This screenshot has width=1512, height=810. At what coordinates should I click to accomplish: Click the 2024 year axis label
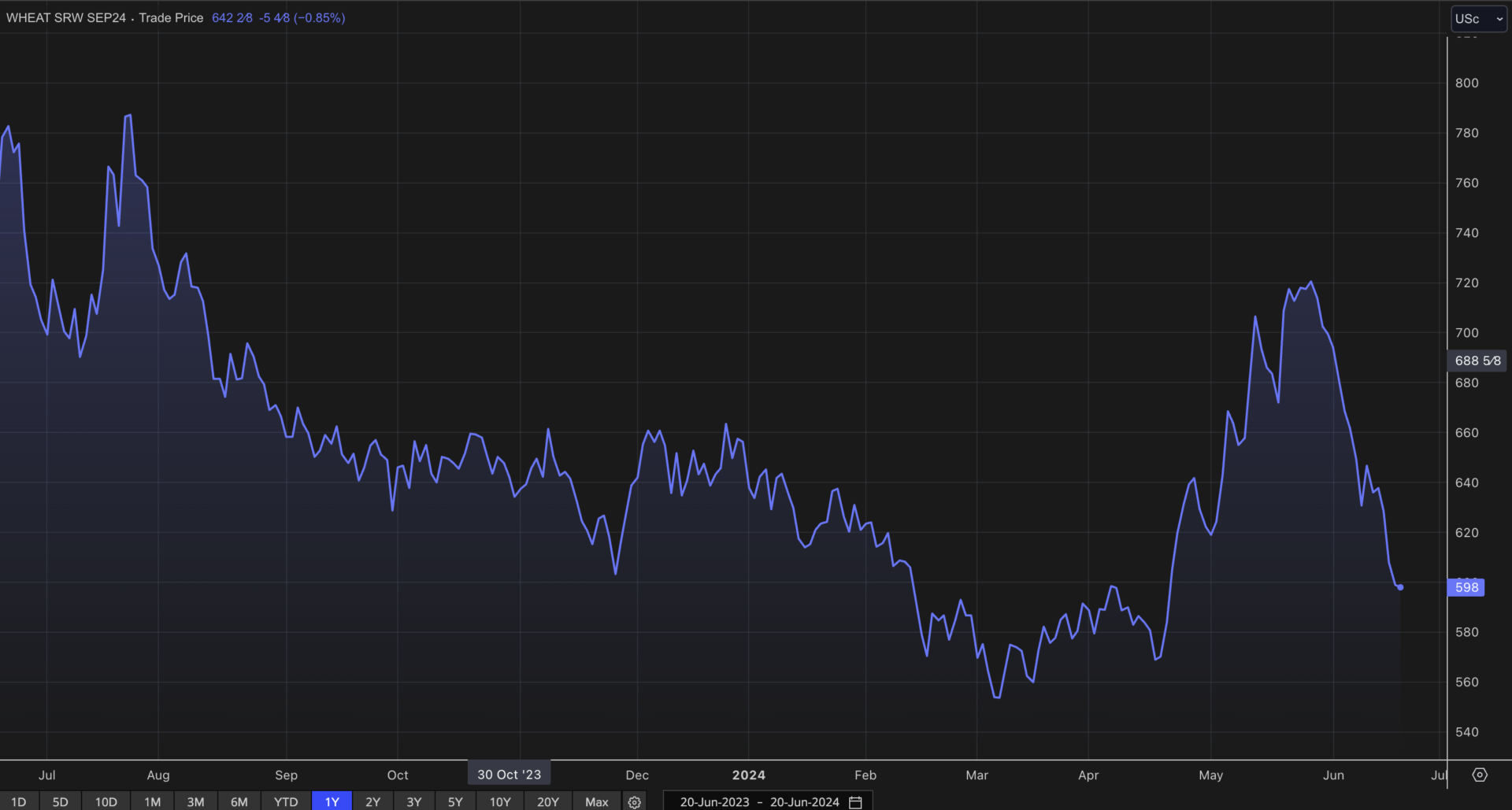pos(748,775)
